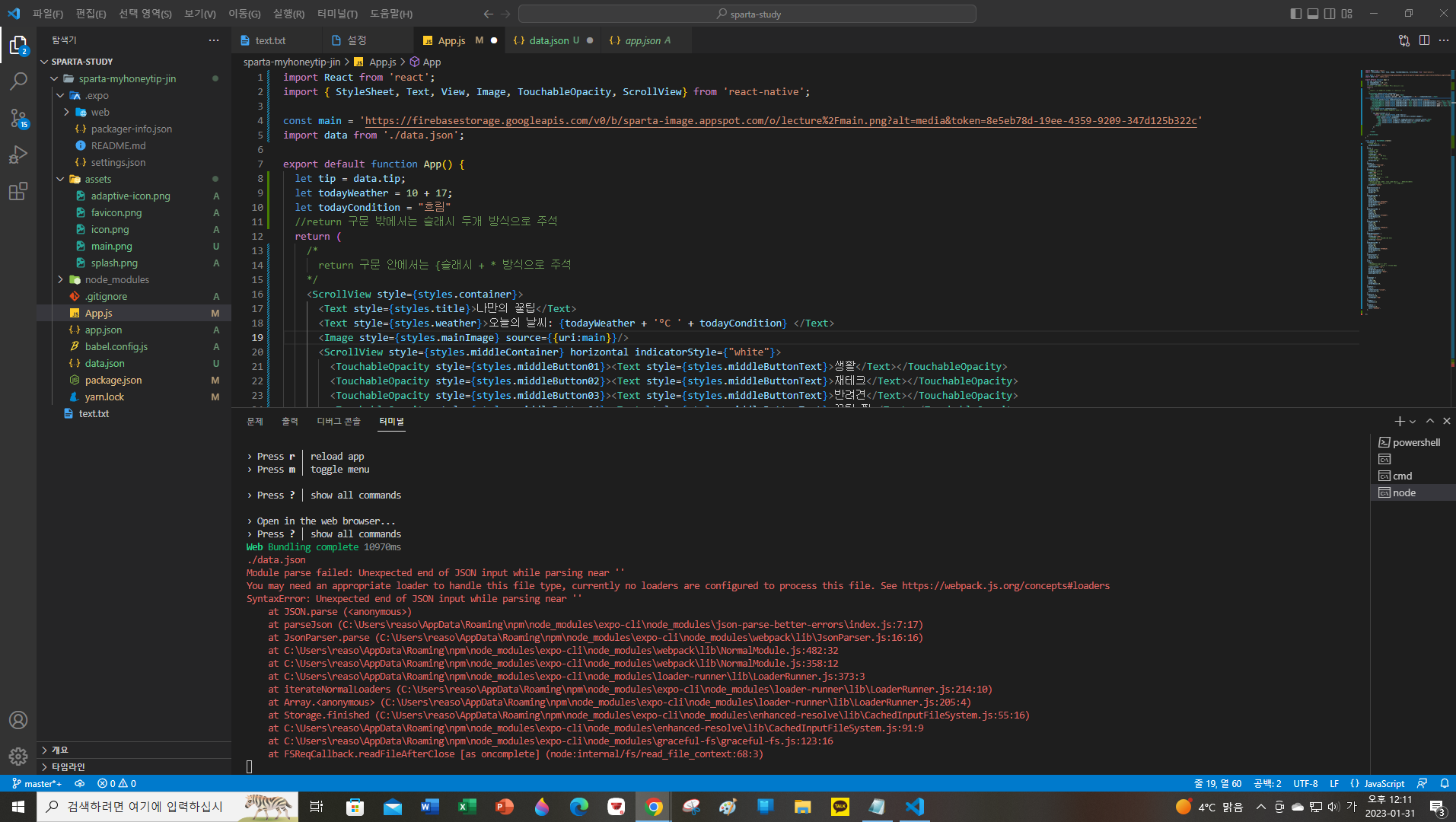Open the Explorer view in activity bar
This screenshot has width=1456, height=822.
[x=18, y=46]
